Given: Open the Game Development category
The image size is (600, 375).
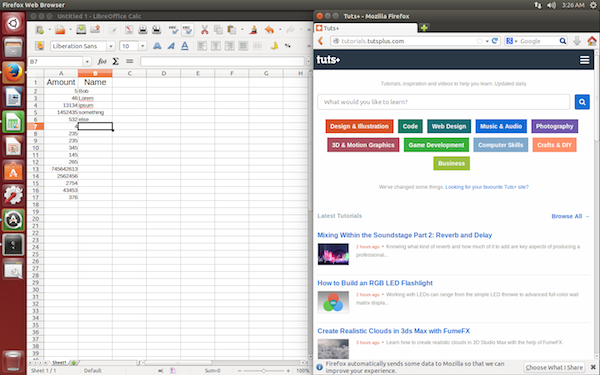Looking at the screenshot, I should (x=436, y=145).
